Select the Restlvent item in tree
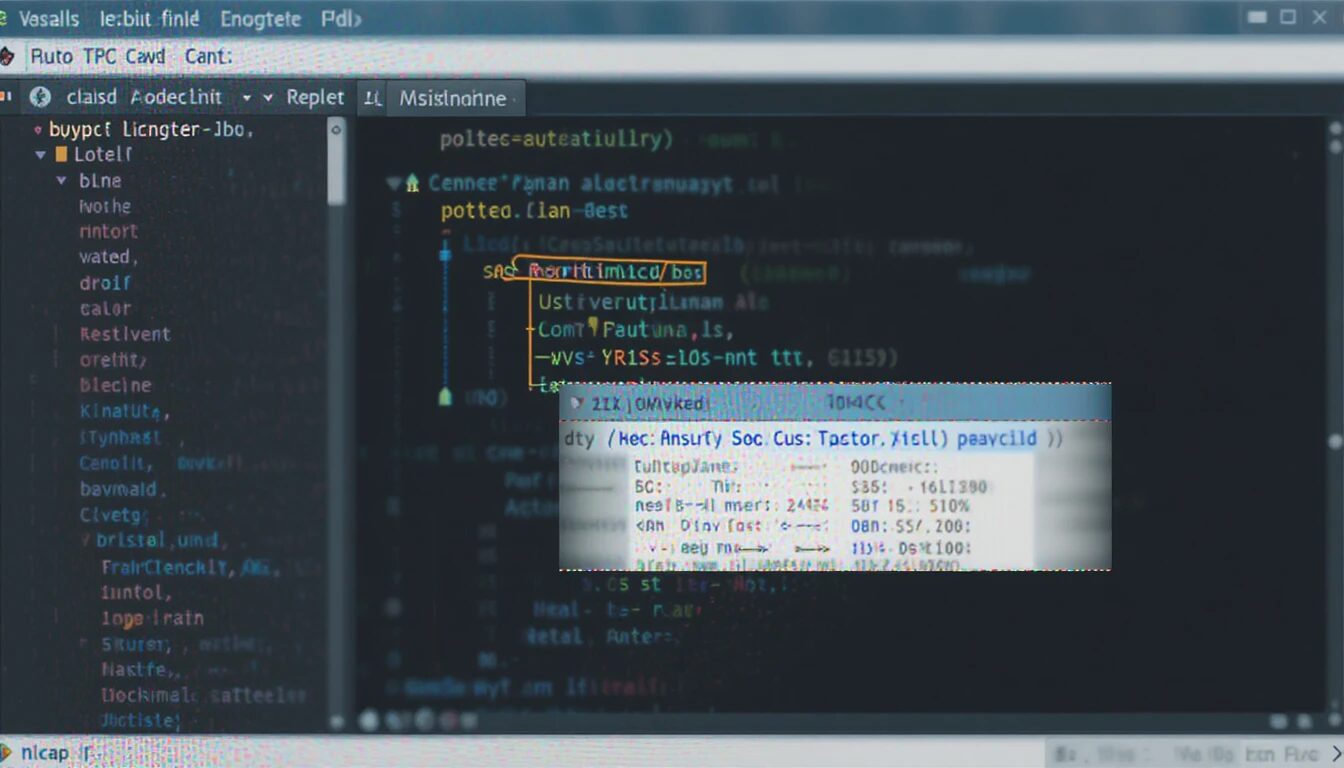This screenshot has height=768, width=1344. 125,334
